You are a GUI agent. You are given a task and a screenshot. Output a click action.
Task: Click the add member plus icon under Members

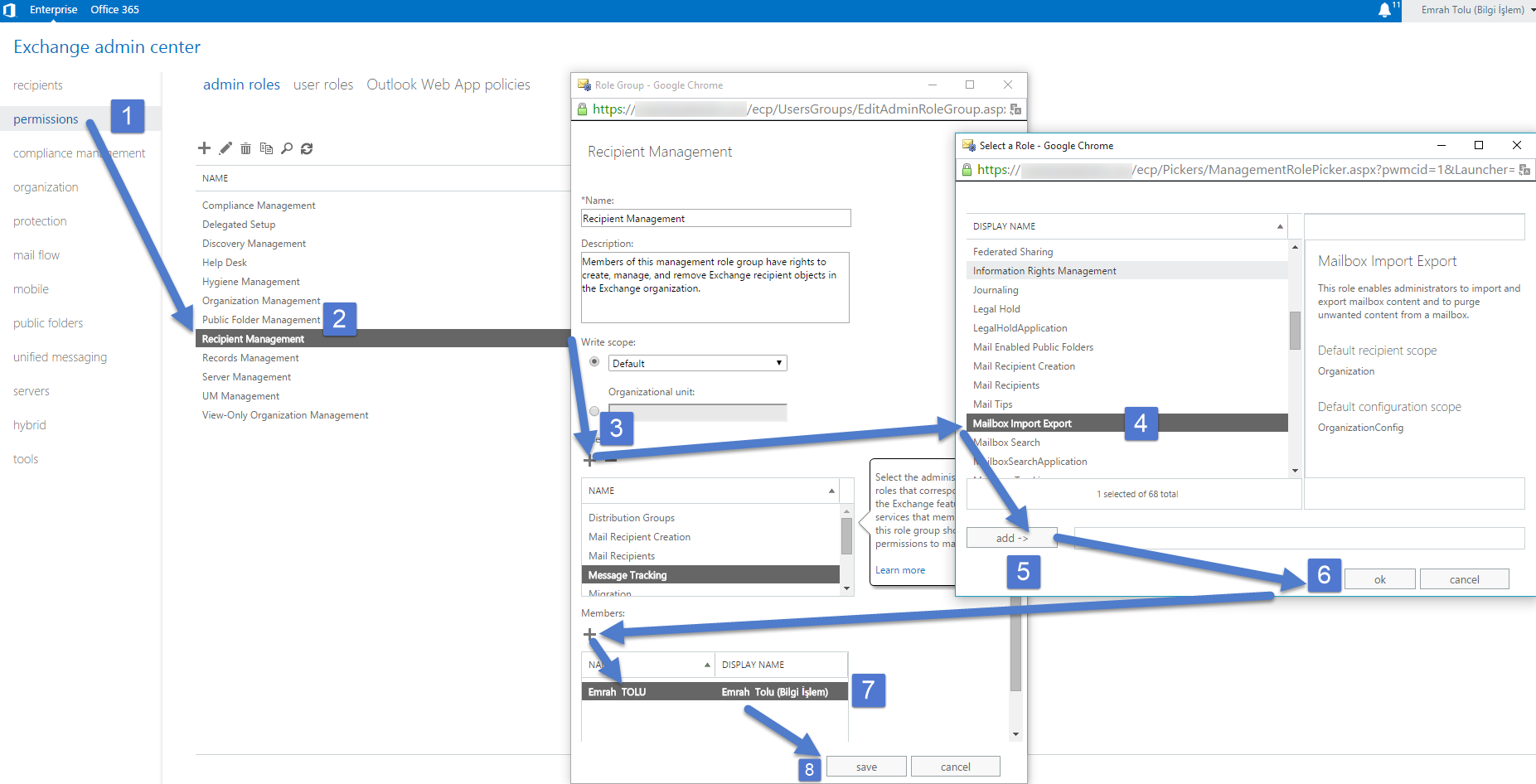coord(589,634)
